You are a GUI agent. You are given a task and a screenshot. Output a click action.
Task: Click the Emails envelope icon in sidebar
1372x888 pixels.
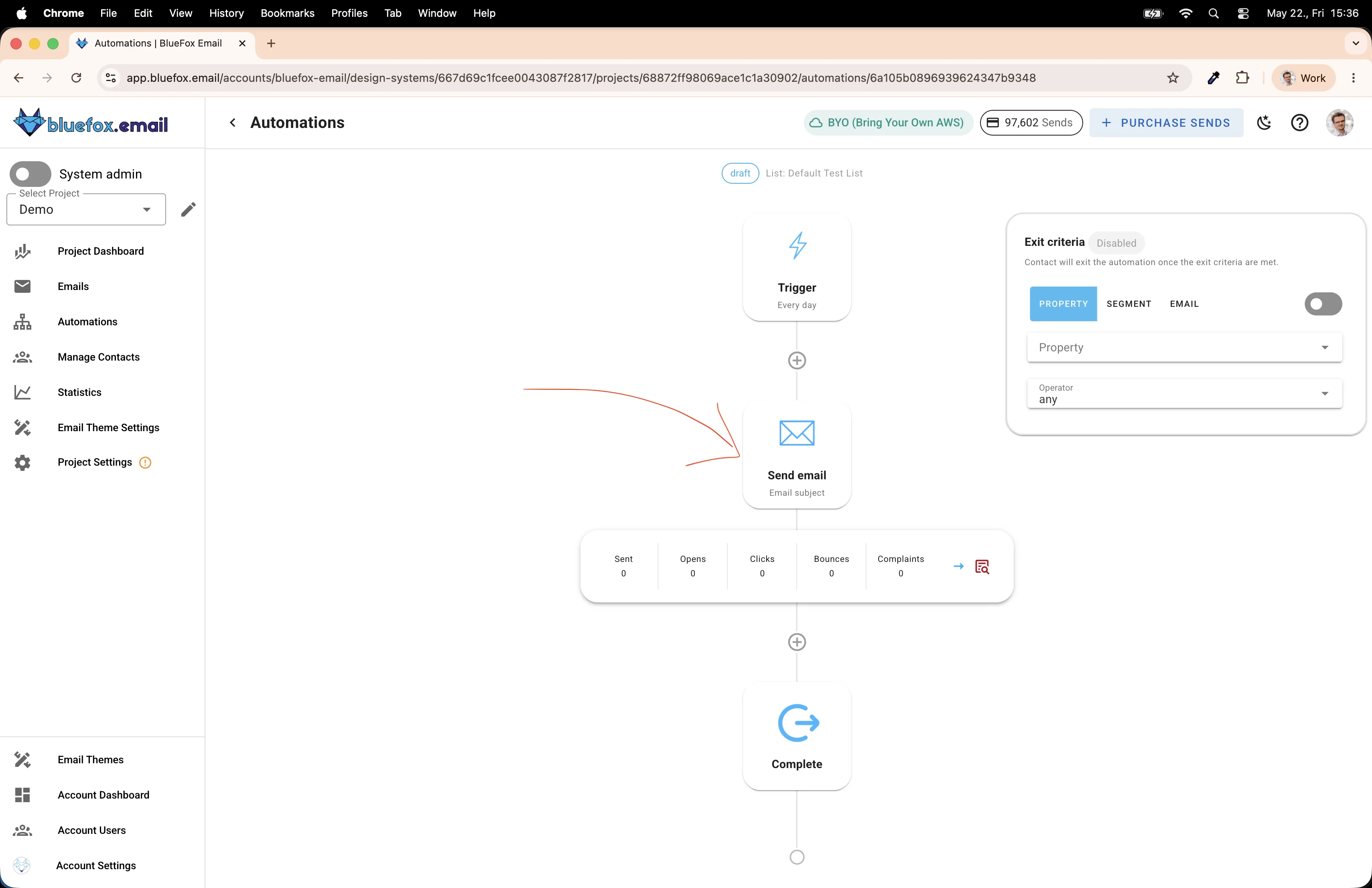click(x=22, y=286)
